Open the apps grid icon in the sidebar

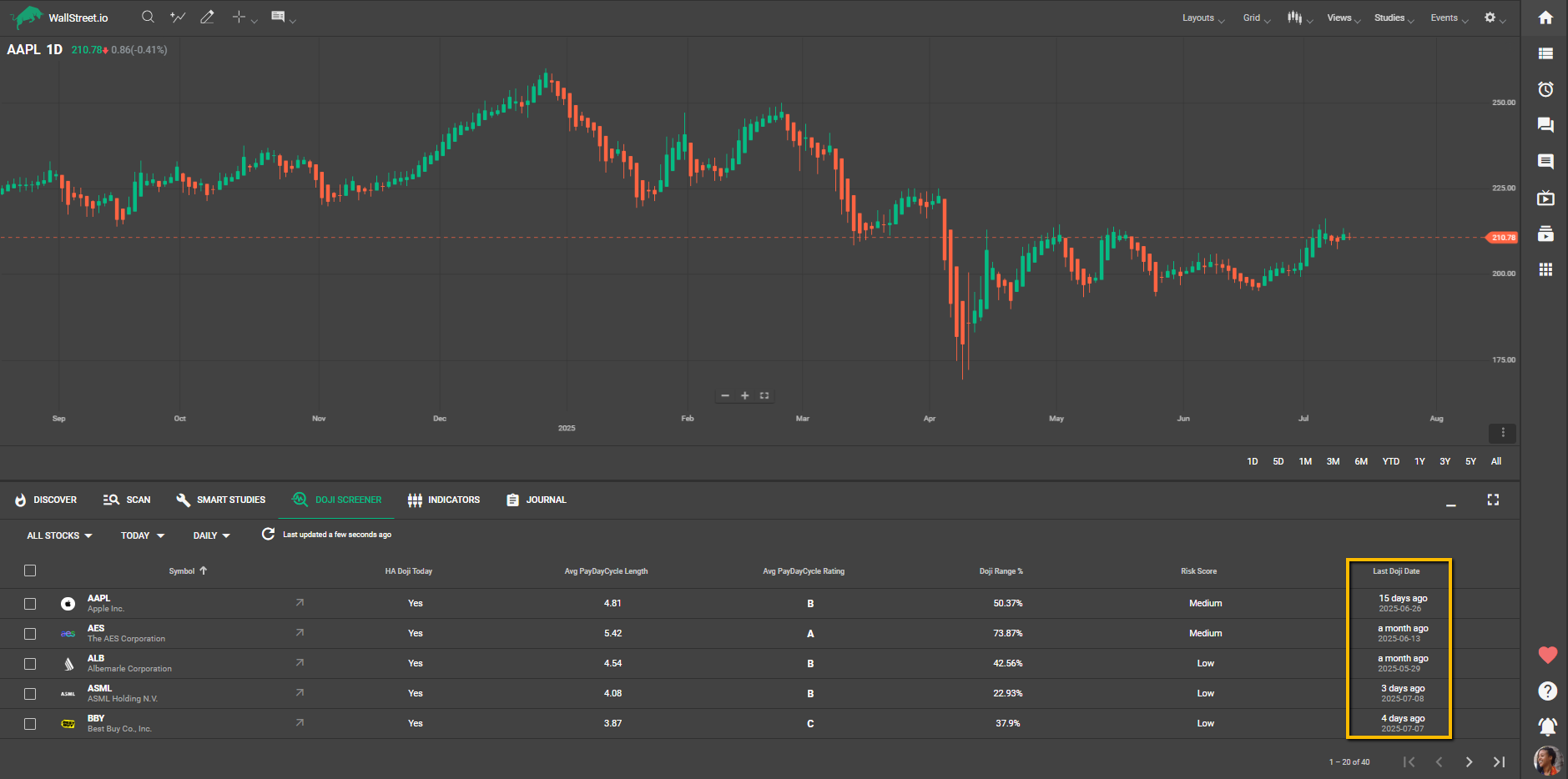(1545, 269)
